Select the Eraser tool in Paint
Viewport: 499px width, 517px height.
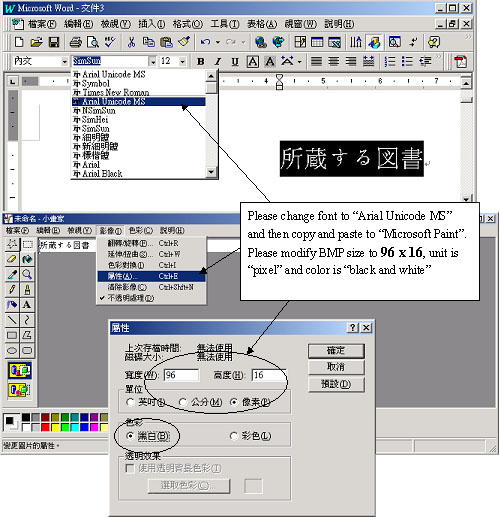[12, 259]
